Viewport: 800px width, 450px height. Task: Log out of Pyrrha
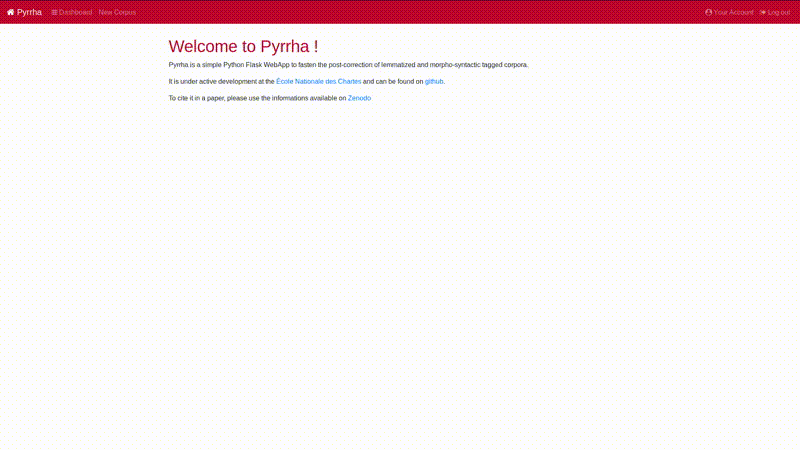[775, 12]
